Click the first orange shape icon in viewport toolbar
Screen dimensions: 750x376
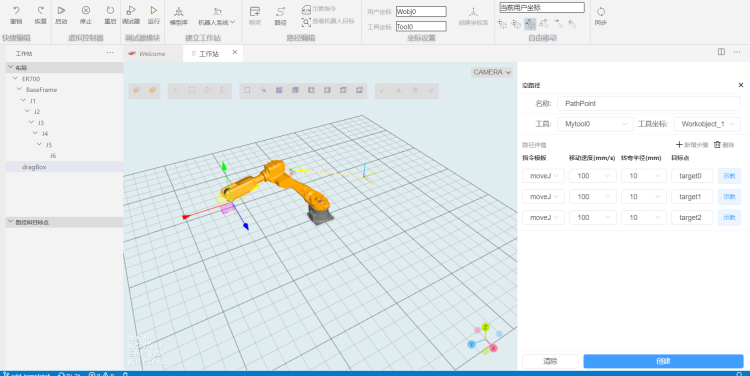(x=136, y=90)
